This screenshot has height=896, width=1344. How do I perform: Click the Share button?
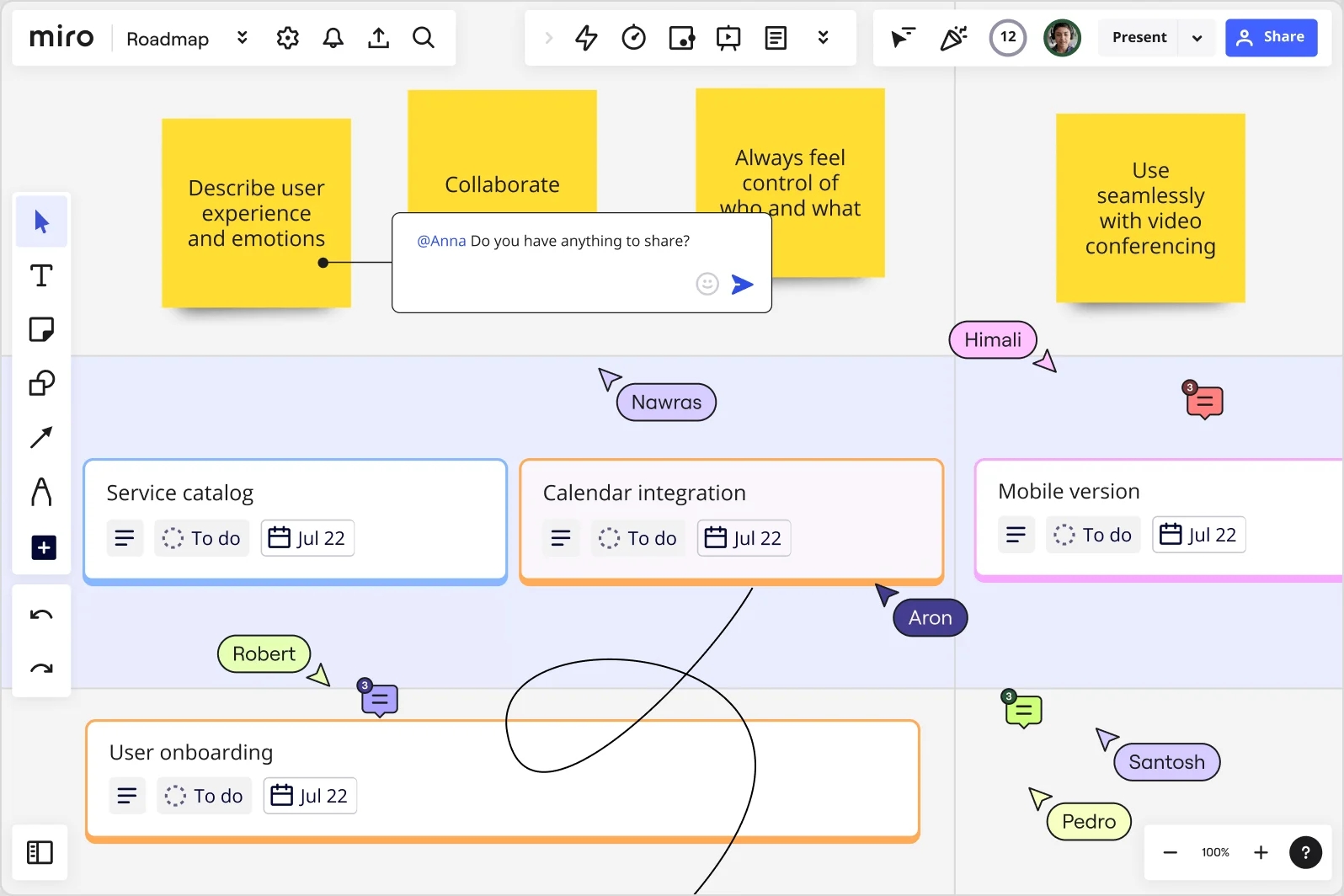[1271, 38]
